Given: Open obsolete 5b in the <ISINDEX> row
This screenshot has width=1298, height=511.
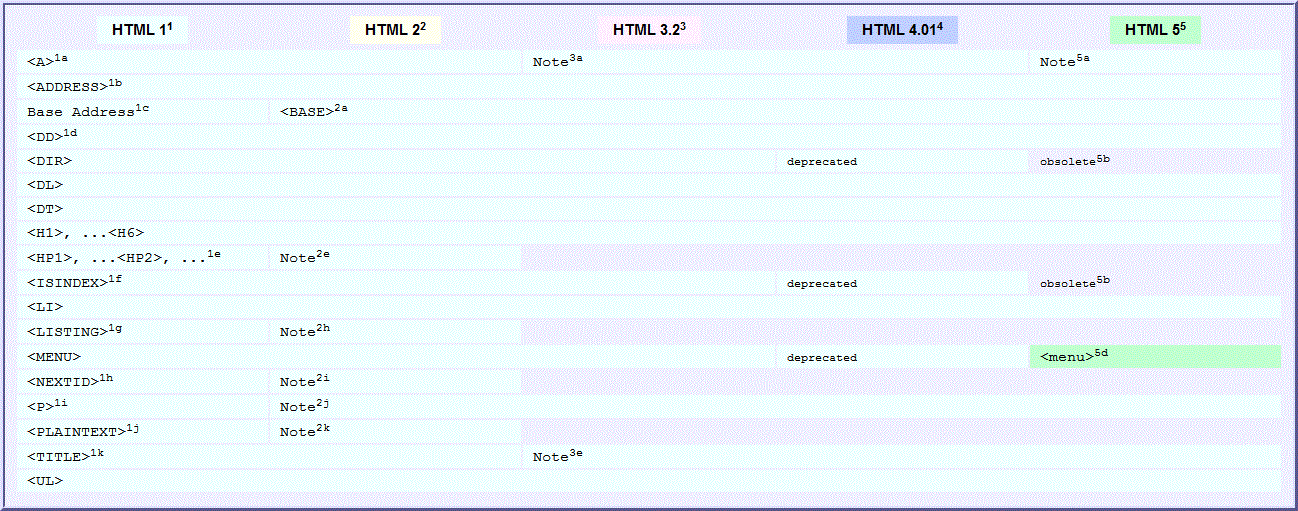Looking at the screenshot, I should [1074, 283].
